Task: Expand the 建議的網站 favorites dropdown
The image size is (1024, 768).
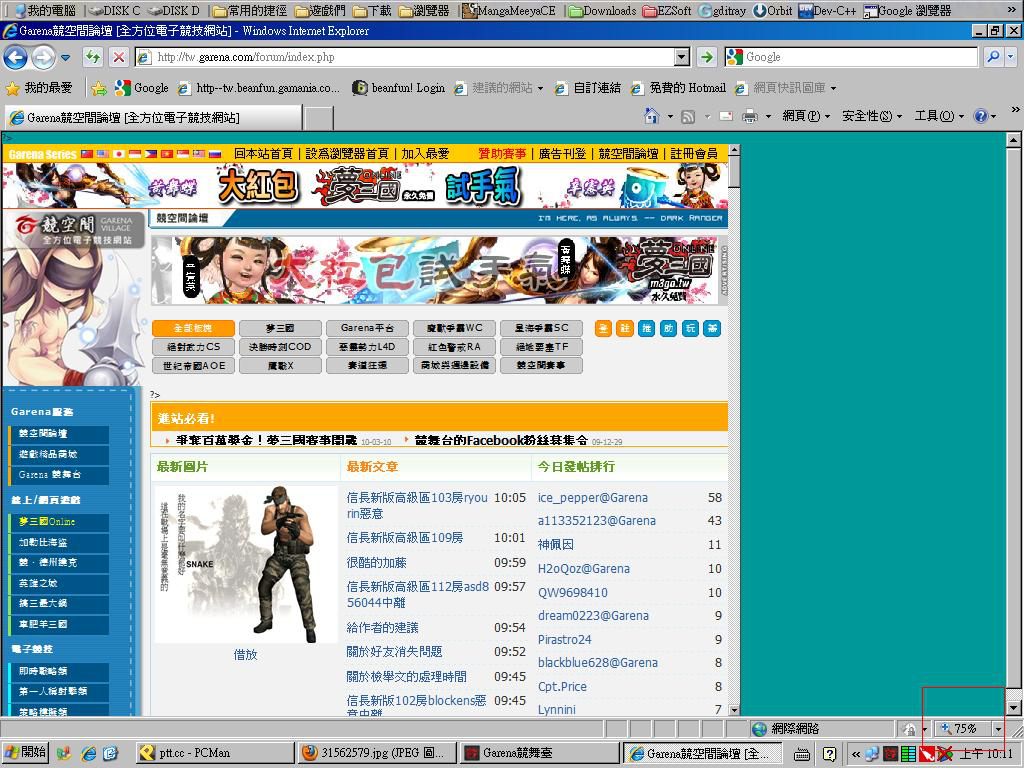Action: click(x=540, y=88)
